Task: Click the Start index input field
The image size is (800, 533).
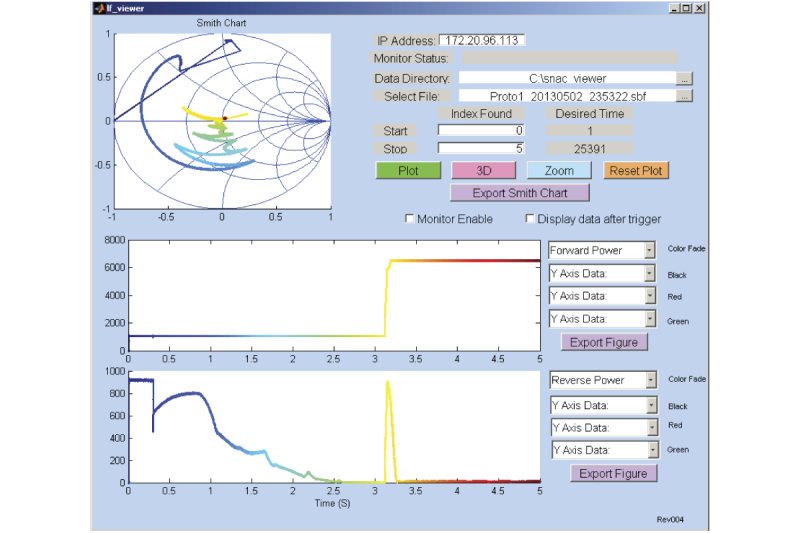Action: click(481, 131)
